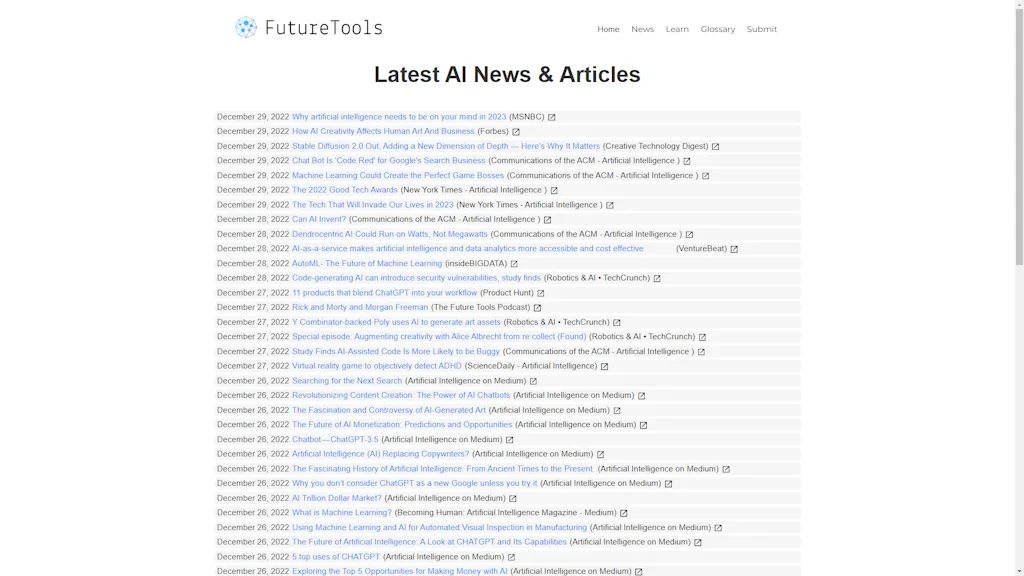Select the Learn menu item
Viewport: 1024px width, 576px height.
(677, 29)
